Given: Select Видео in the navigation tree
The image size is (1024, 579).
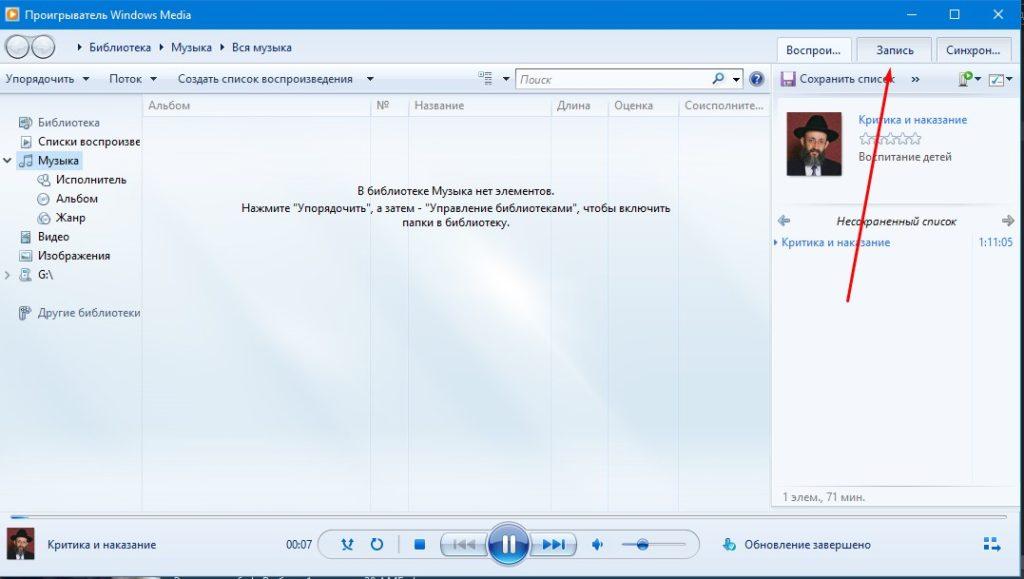Looking at the screenshot, I should (44, 236).
